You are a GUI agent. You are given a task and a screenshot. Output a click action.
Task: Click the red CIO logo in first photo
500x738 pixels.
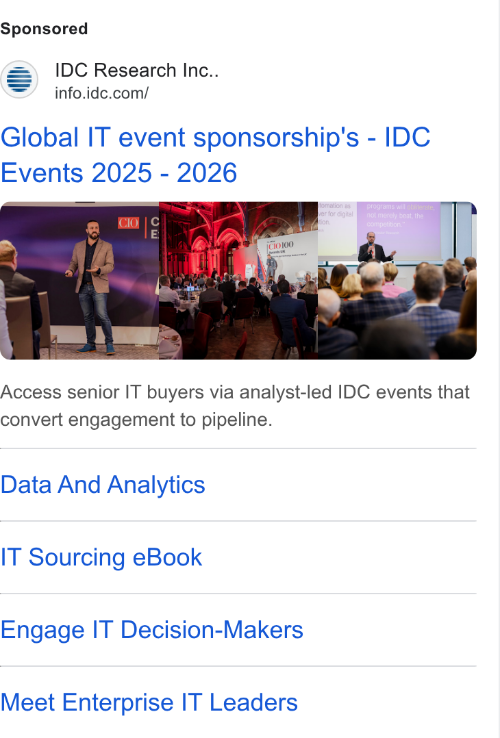(x=129, y=223)
